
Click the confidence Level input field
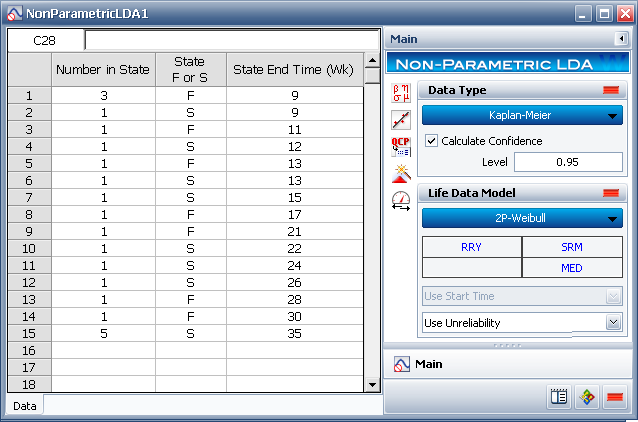(x=567, y=162)
